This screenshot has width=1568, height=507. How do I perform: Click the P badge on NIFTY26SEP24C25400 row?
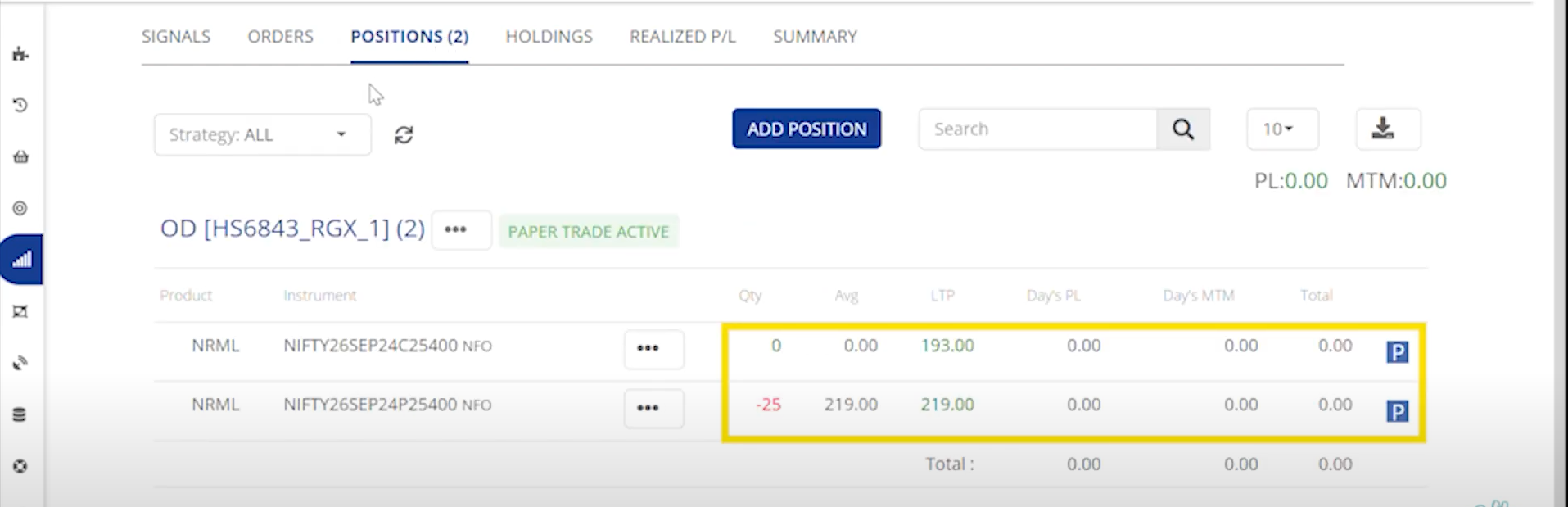[x=1397, y=352]
